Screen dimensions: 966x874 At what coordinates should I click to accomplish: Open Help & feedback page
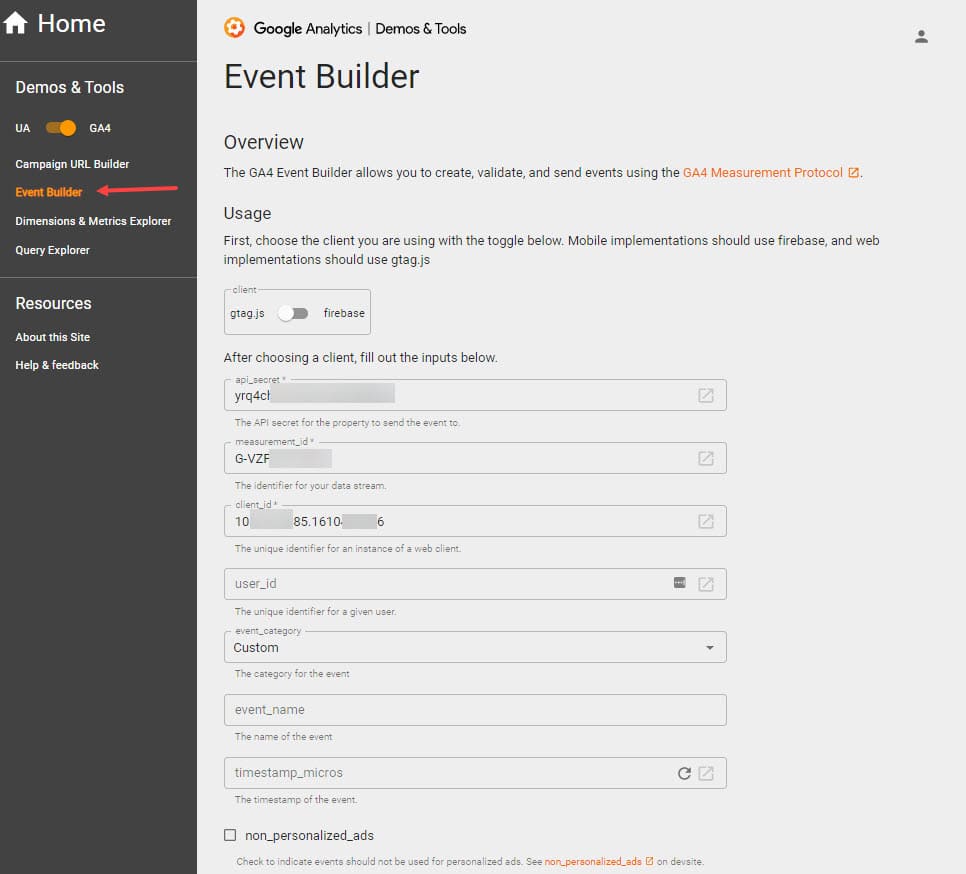click(57, 365)
